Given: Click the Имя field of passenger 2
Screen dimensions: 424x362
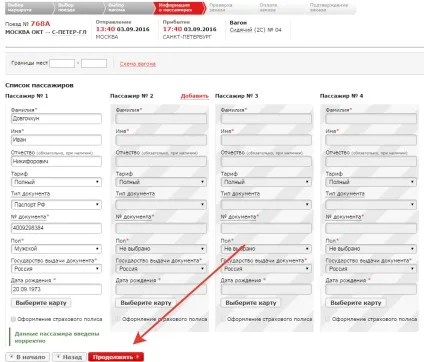Looking at the screenshot, I should [161, 140].
